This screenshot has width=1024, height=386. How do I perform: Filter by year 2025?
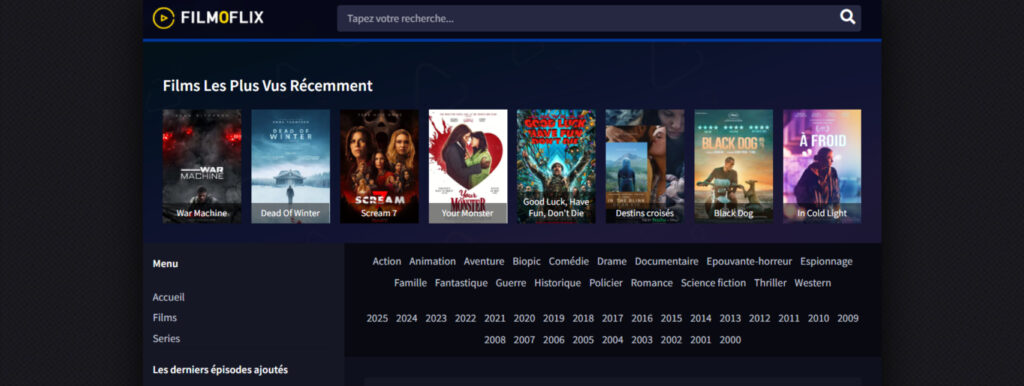377,319
